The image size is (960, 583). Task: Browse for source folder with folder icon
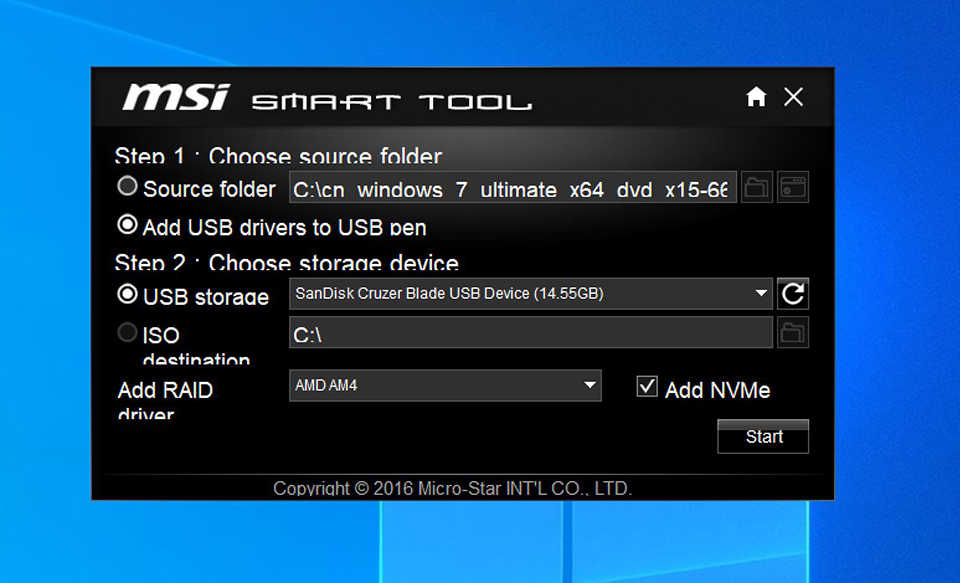[x=757, y=187]
